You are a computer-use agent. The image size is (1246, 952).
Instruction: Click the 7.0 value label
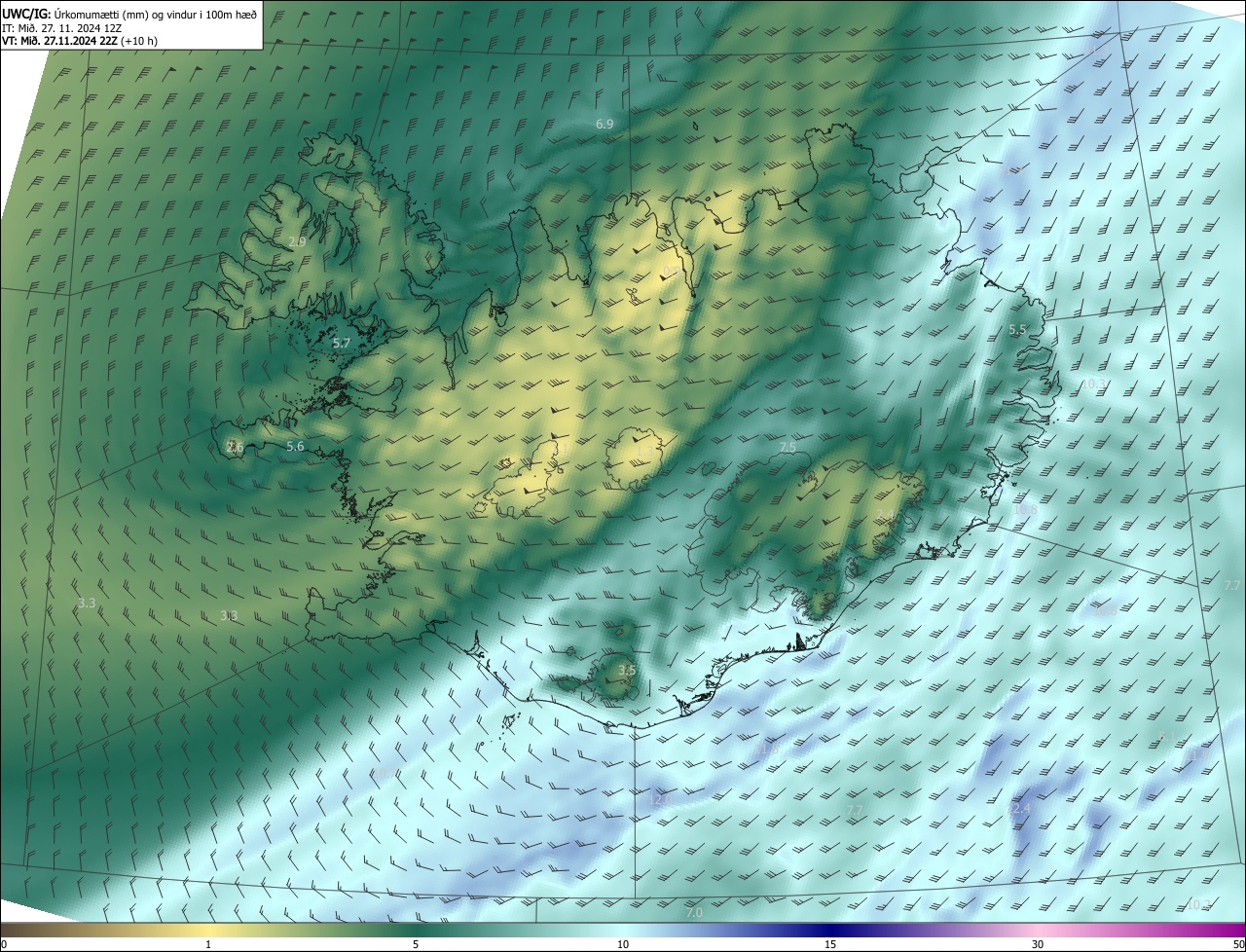tap(694, 913)
